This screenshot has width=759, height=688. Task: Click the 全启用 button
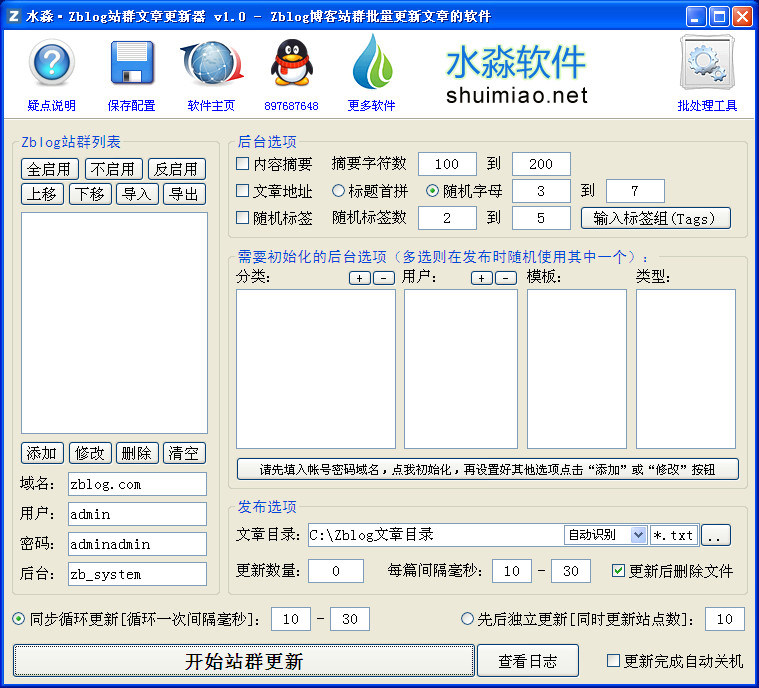pyautogui.click(x=50, y=169)
